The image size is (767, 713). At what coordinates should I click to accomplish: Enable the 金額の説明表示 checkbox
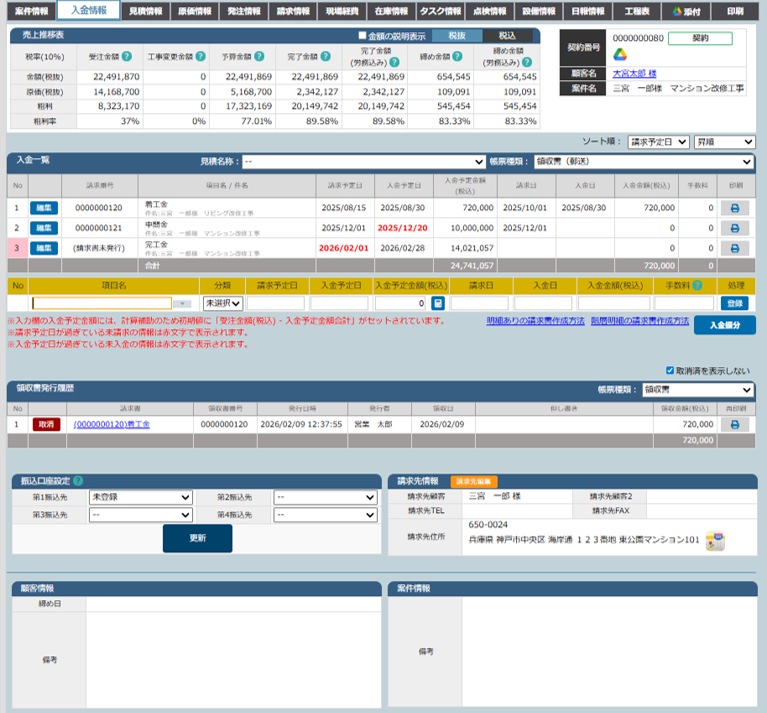pos(363,36)
